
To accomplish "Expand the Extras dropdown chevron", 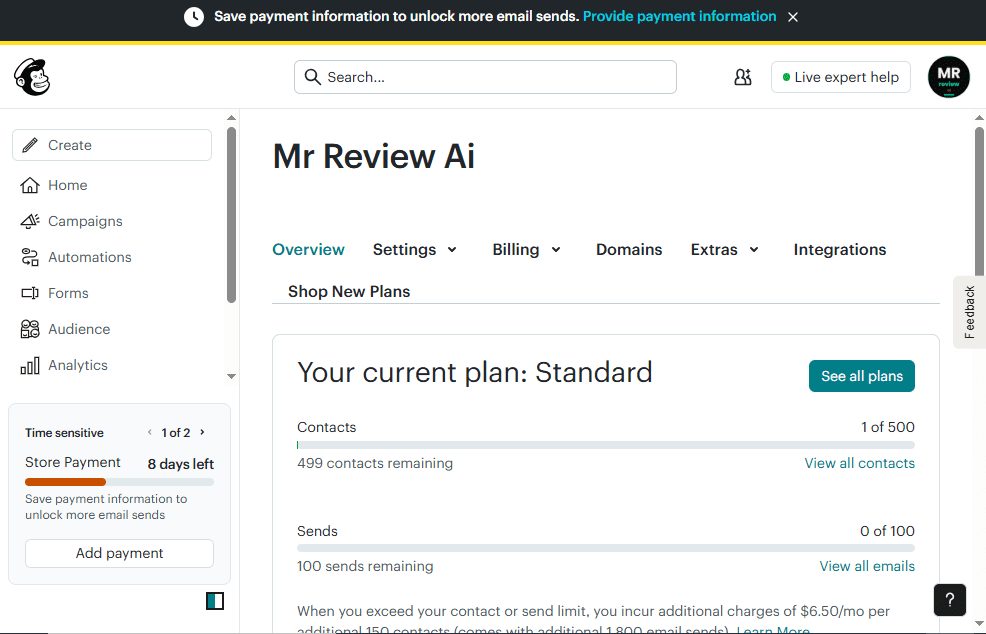I will [x=754, y=250].
